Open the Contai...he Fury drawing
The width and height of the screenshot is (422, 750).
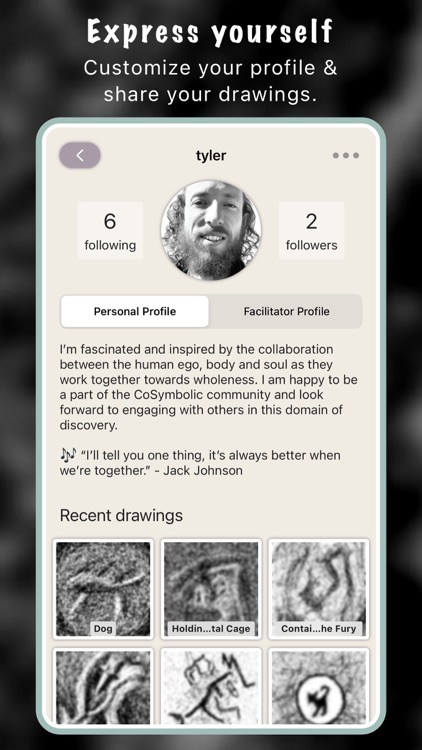[x=319, y=589]
